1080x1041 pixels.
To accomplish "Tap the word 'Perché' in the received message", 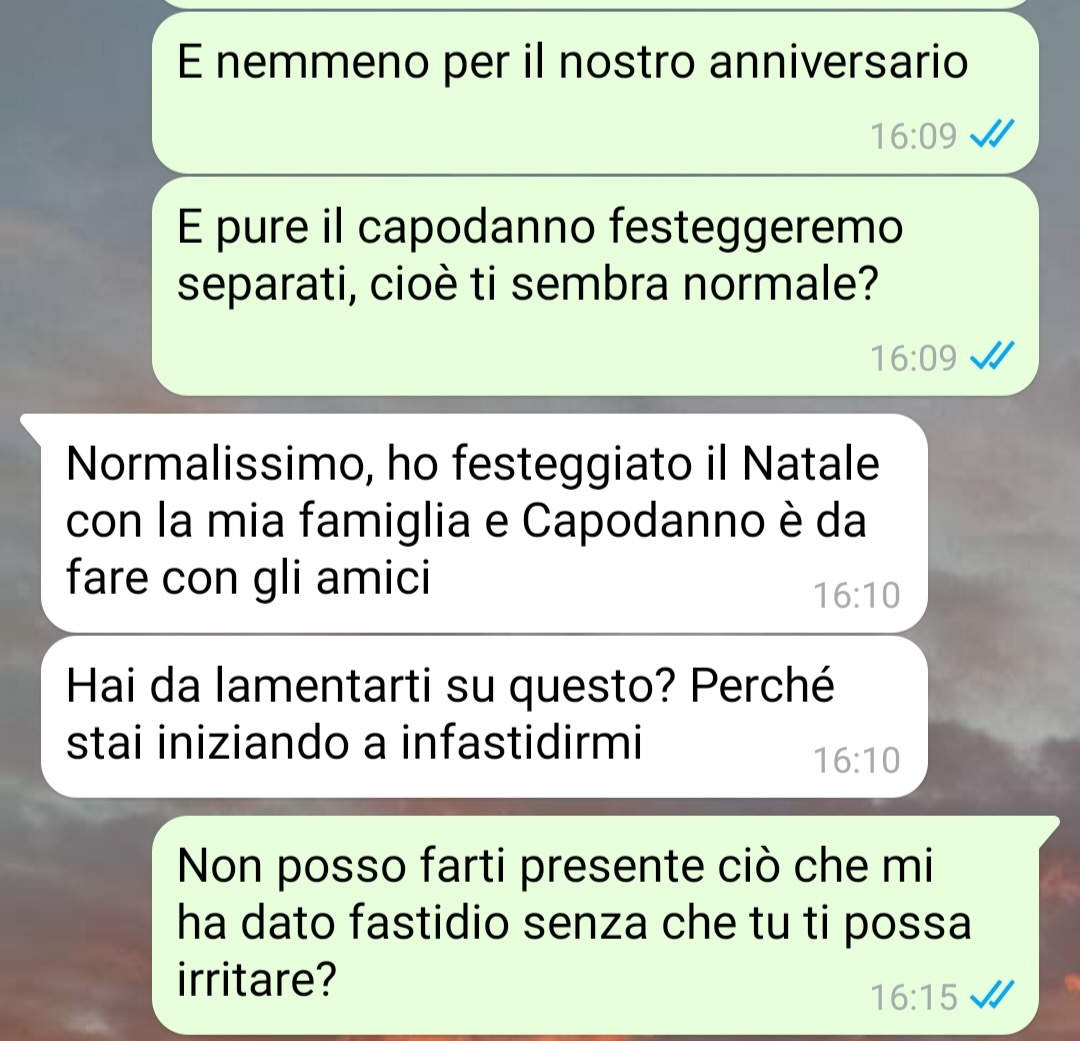I will click(x=762, y=686).
